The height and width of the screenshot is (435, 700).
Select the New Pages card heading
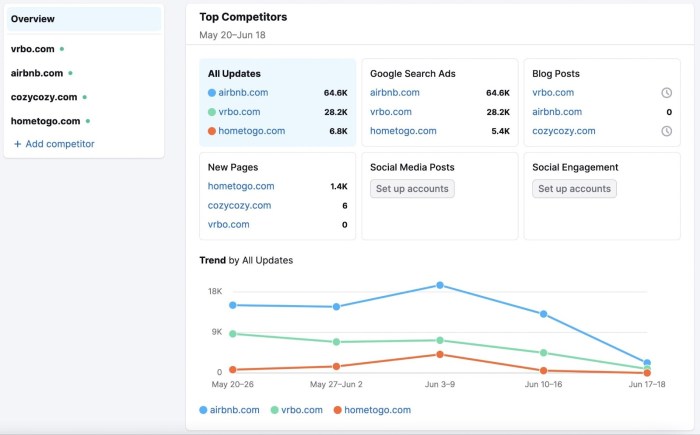tap(233, 167)
